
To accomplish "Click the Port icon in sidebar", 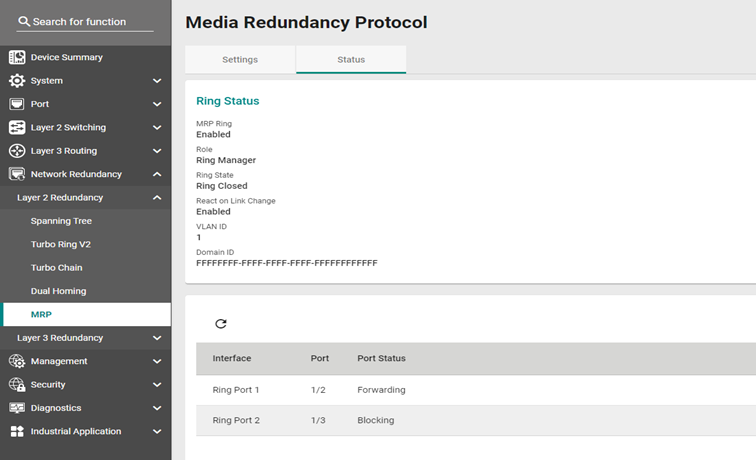I will point(17,104).
